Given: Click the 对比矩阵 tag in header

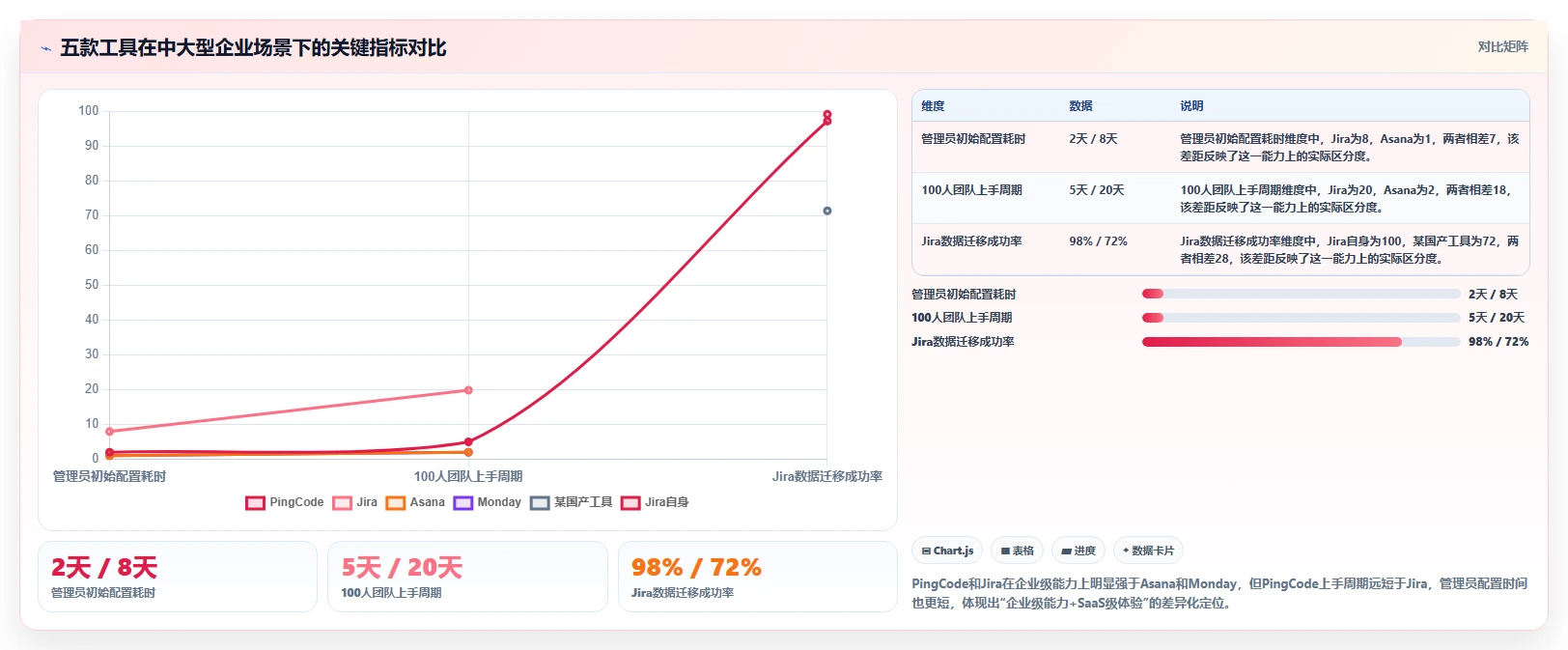Looking at the screenshot, I should (1502, 46).
